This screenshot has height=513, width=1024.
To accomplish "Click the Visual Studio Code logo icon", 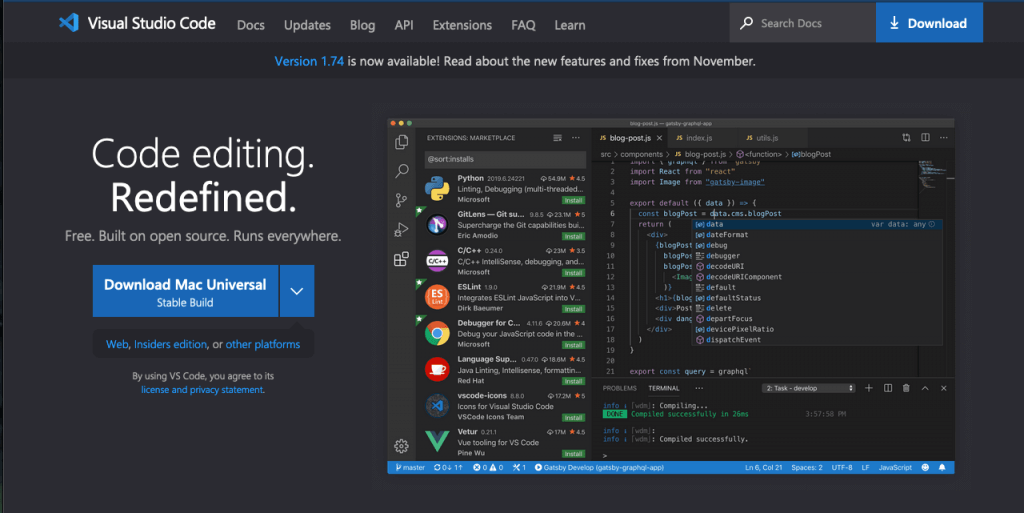I will (x=69, y=23).
